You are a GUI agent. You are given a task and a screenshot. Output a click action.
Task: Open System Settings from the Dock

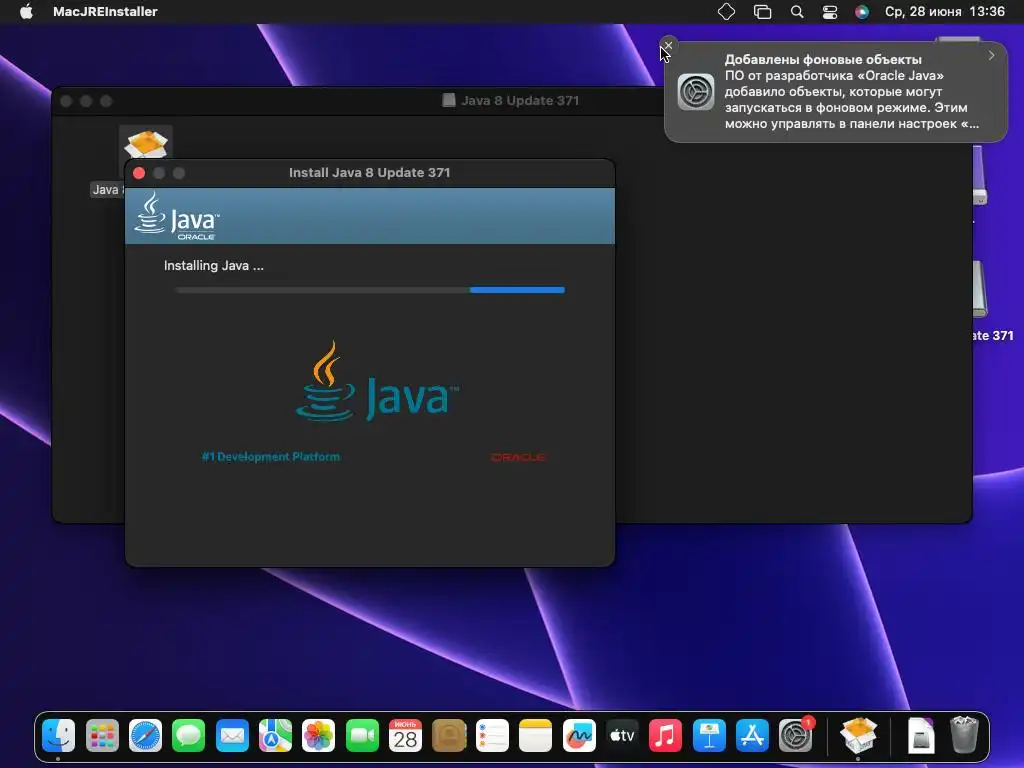pyautogui.click(x=796, y=736)
